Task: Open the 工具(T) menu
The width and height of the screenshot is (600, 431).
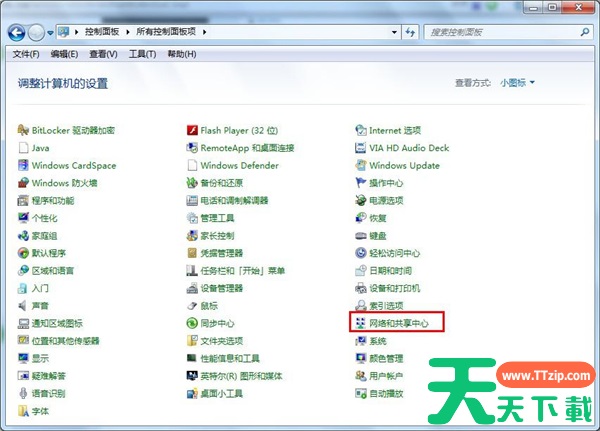Action: point(142,54)
